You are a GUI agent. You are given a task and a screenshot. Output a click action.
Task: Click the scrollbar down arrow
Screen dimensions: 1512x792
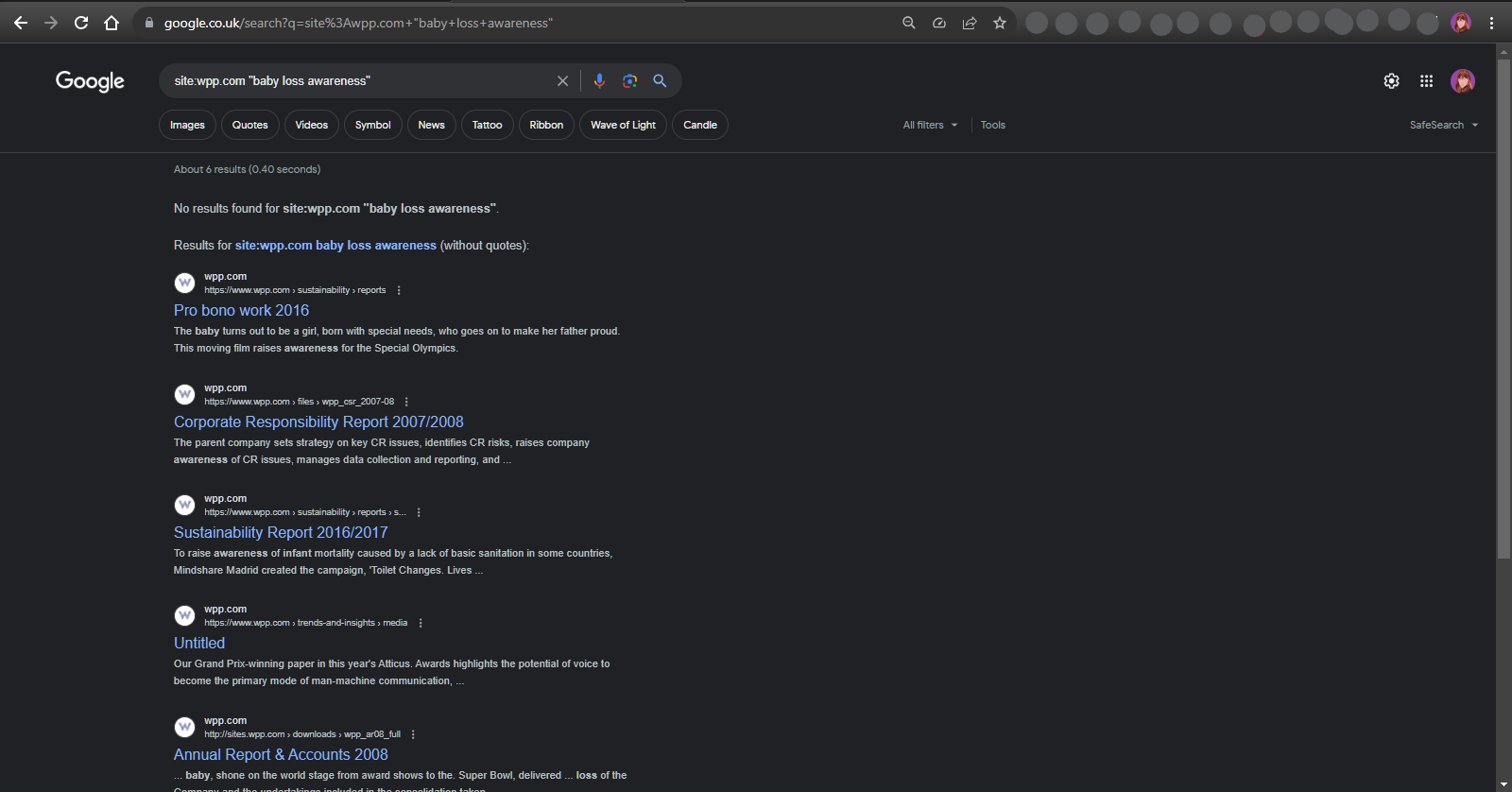click(x=1503, y=784)
